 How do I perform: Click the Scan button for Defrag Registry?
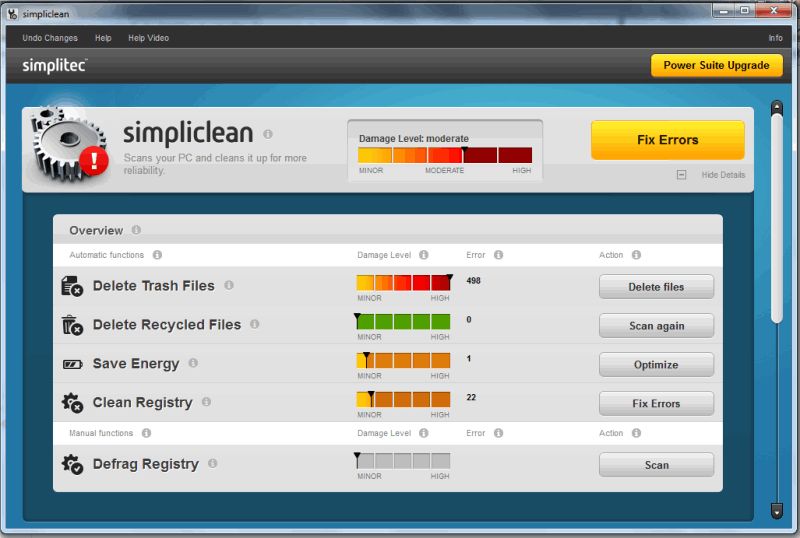[x=656, y=465]
